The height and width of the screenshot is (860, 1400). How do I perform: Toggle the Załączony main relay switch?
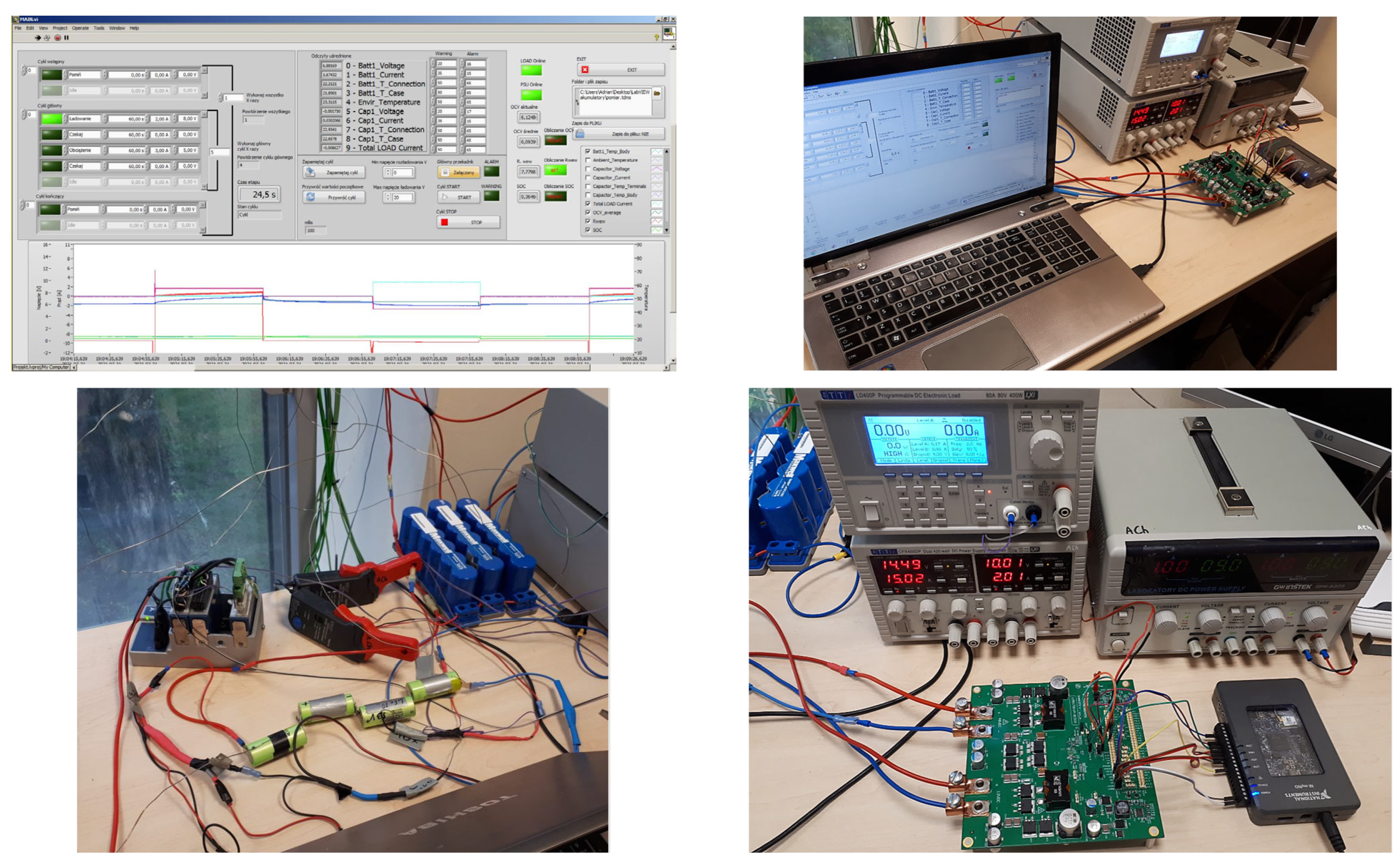[x=458, y=172]
